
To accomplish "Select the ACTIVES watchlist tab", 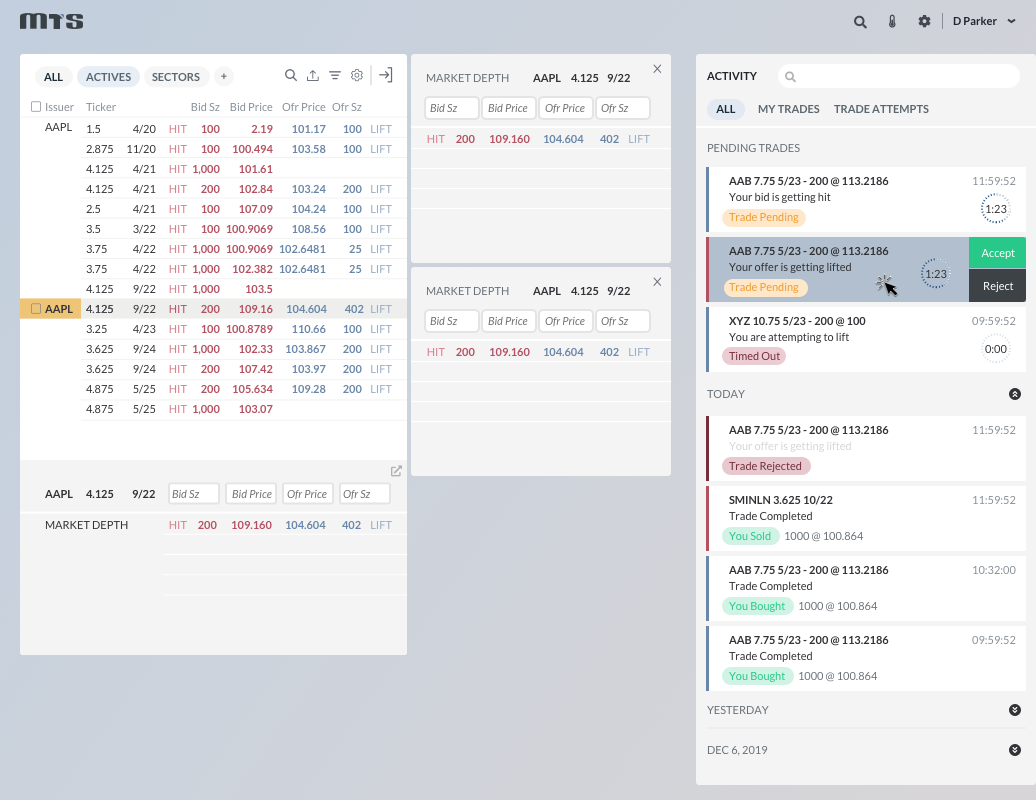I will click(x=108, y=77).
